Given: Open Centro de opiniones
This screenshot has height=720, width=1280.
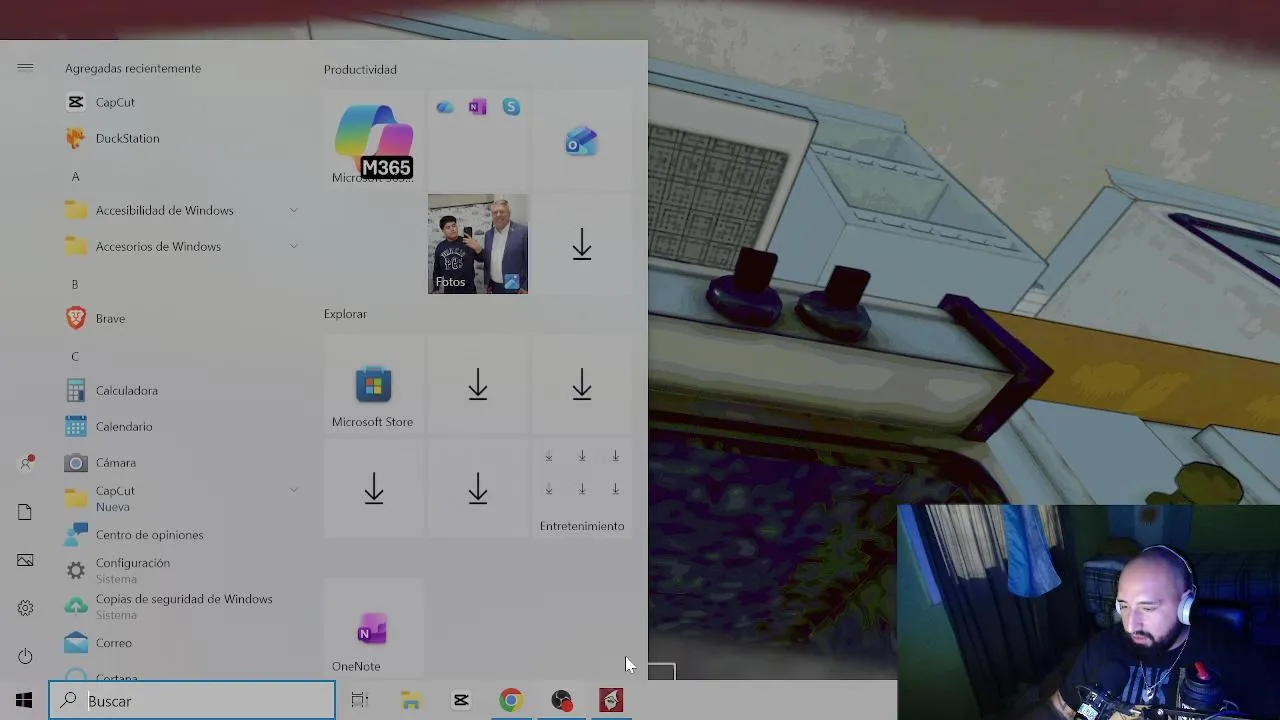Looking at the screenshot, I should [x=180, y=534].
